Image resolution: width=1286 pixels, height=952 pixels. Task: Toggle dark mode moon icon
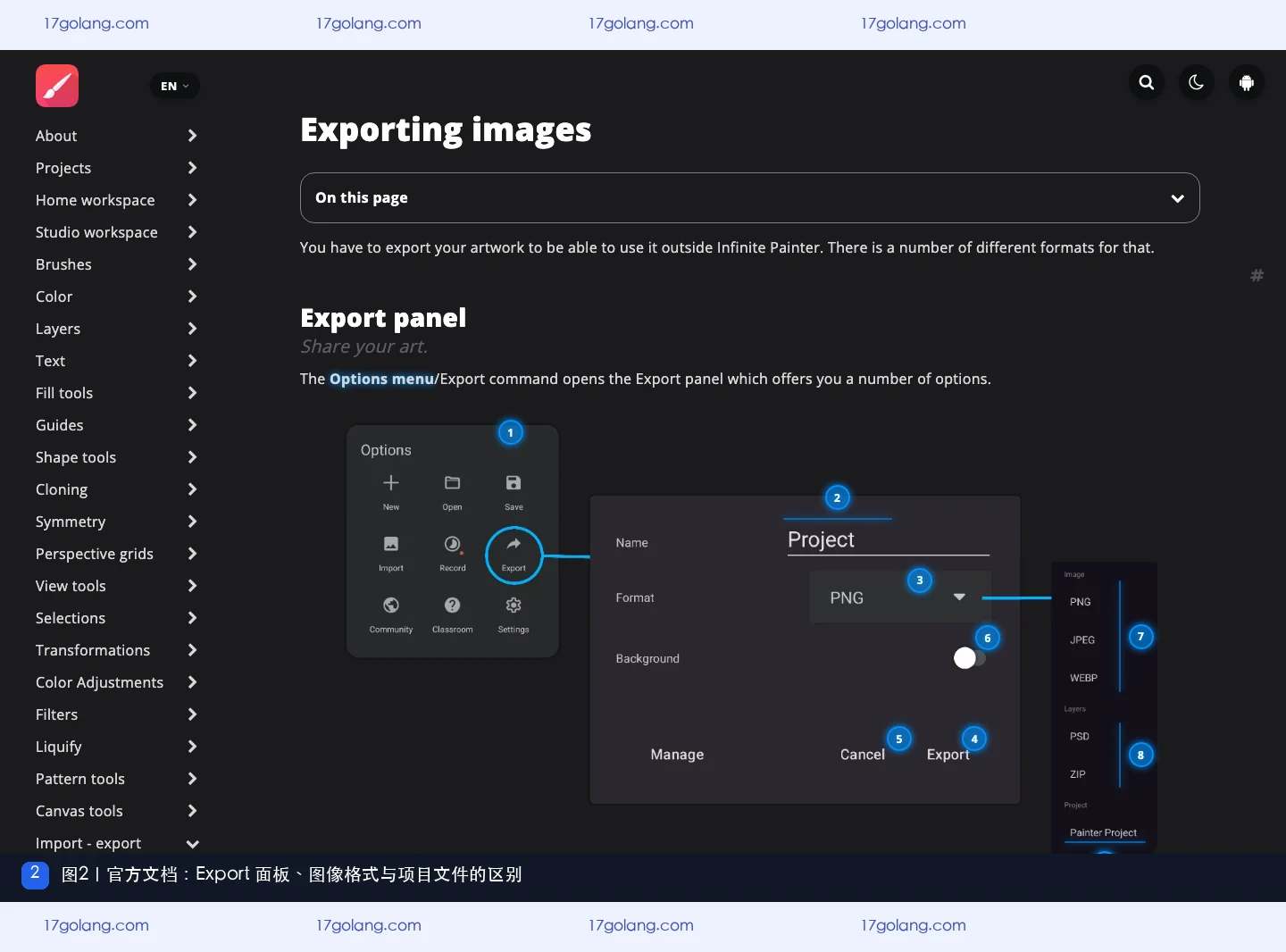pos(1197,83)
